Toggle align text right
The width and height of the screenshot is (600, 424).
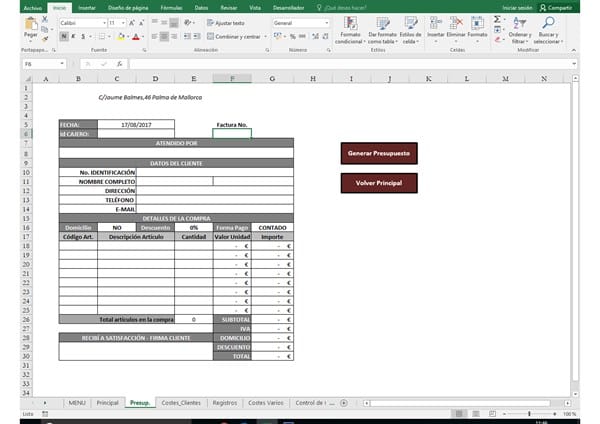pos(174,36)
